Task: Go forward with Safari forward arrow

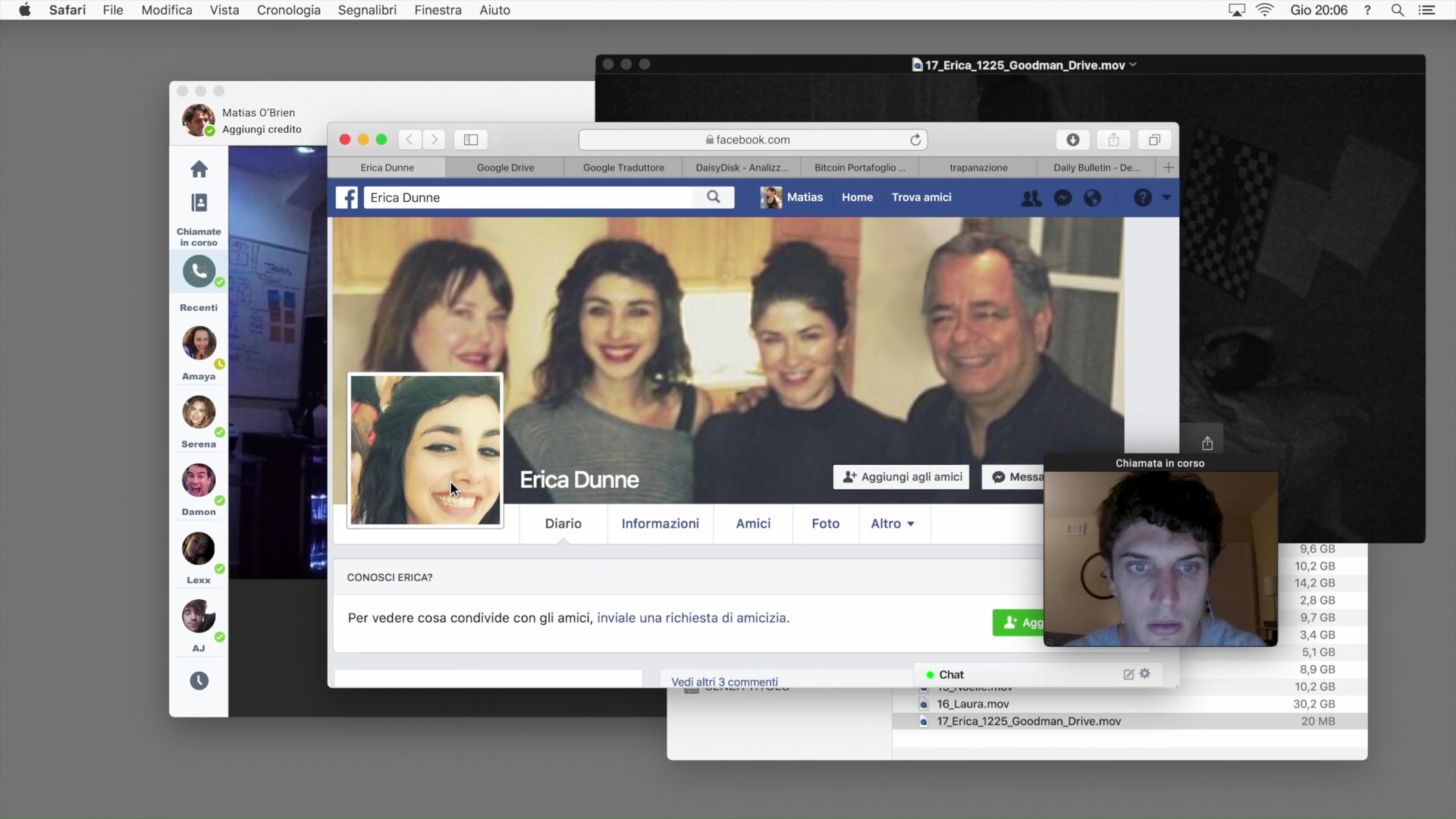Action: (x=435, y=140)
